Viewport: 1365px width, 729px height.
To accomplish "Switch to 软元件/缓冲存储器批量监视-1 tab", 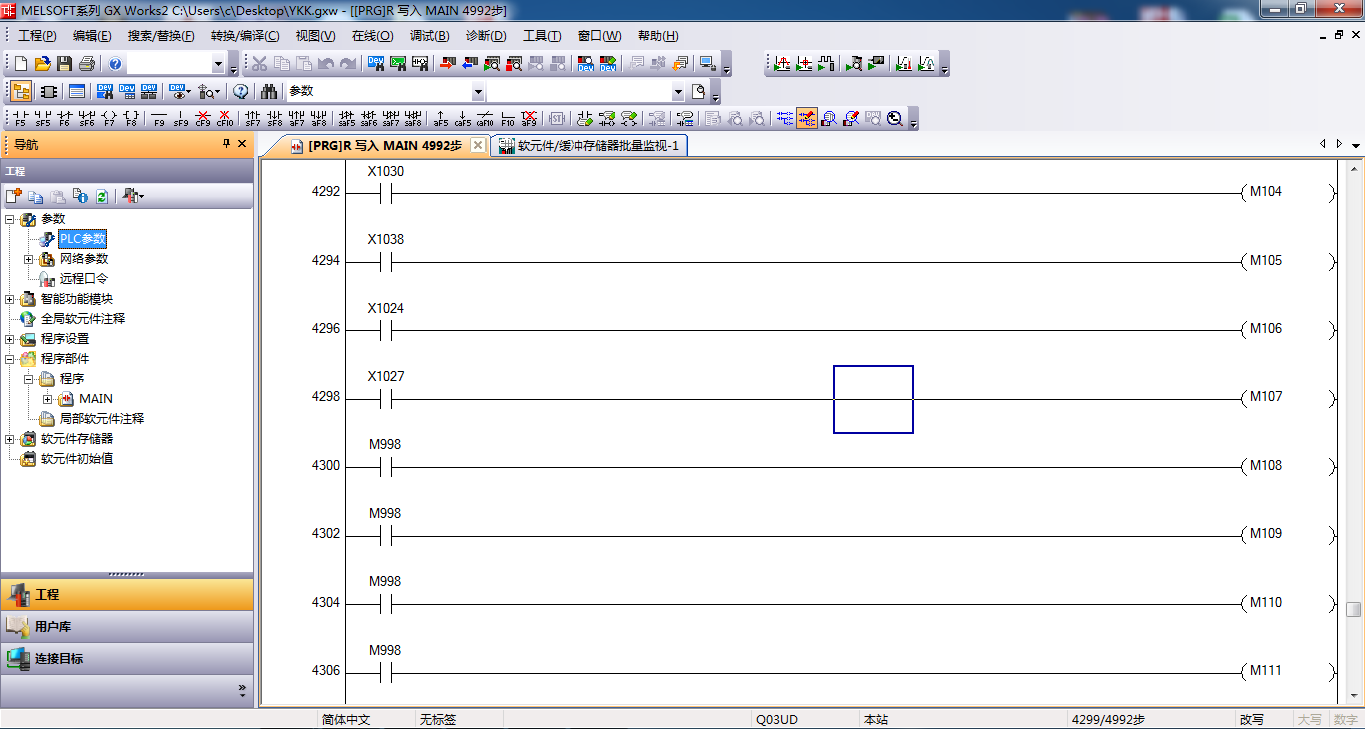I will (589, 146).
